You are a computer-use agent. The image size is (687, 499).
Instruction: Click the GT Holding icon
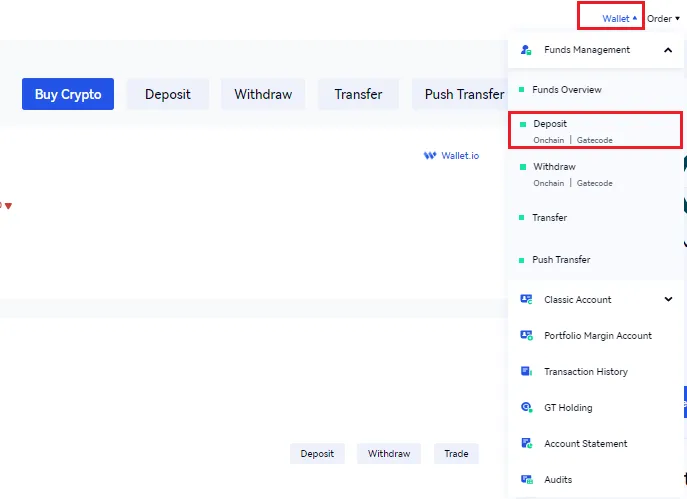[x=526, y=408]
